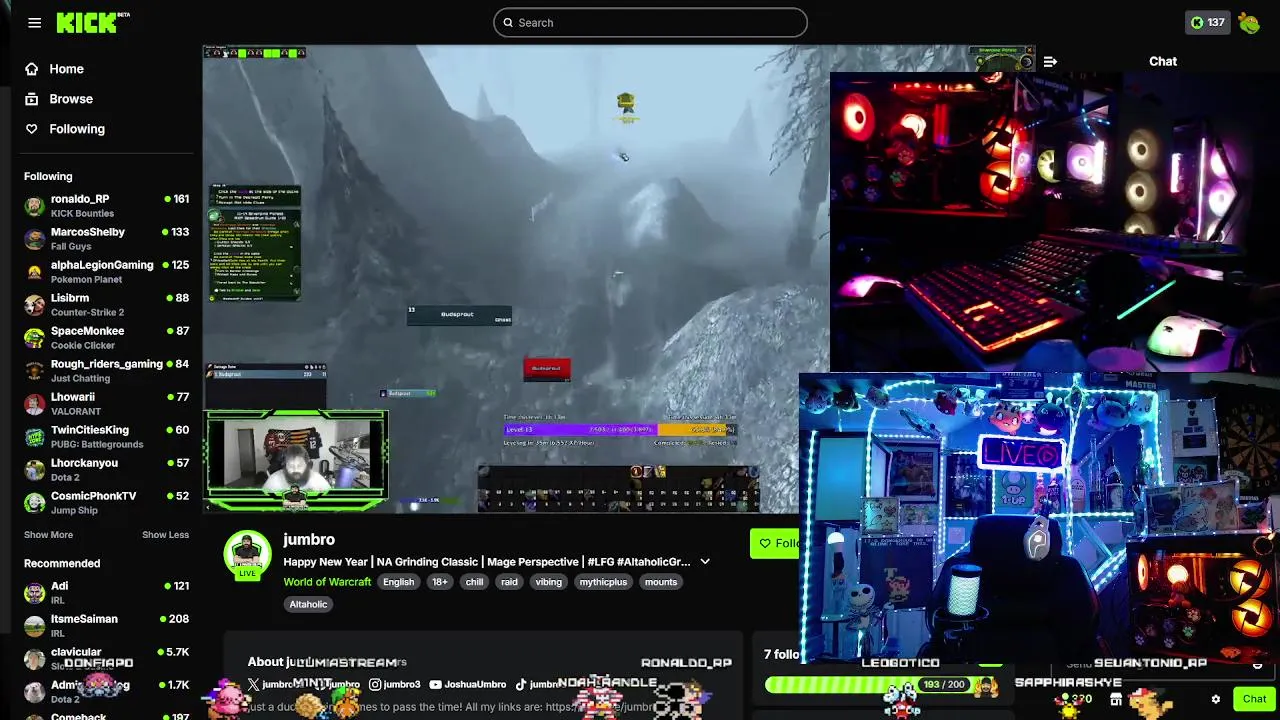
Task: Click the English tag
Action: pos(398,582)
